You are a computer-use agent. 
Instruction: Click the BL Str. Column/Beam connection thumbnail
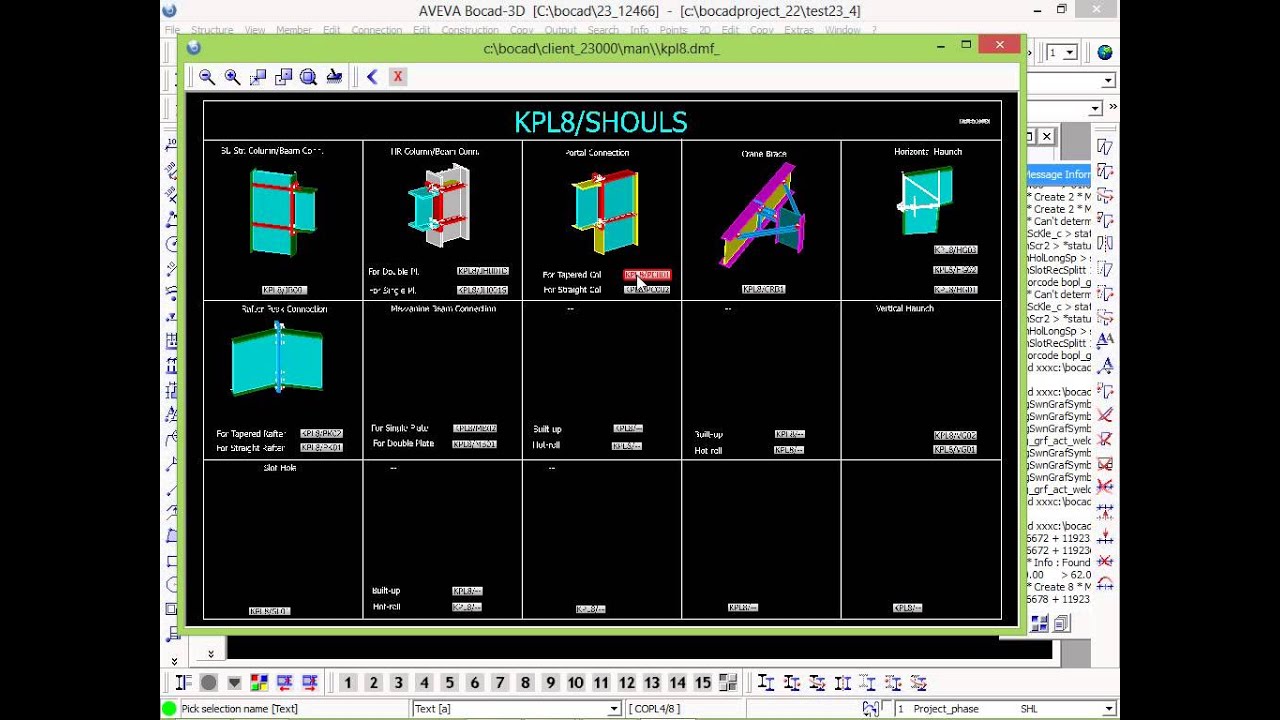(x=283, y=212)
